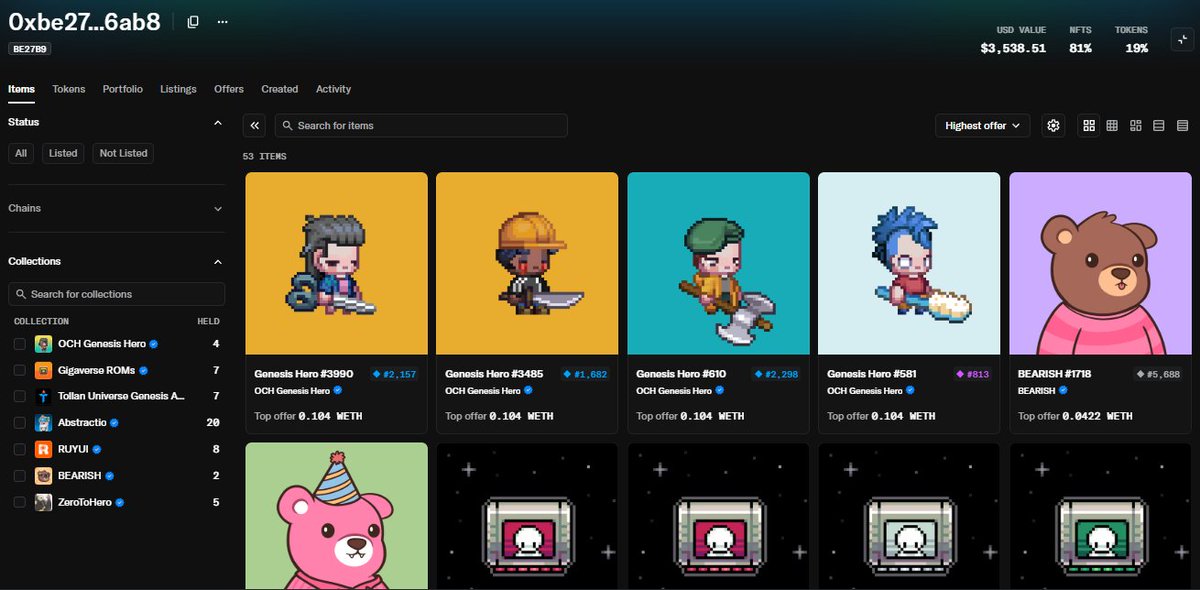Switch to the Items tab

[x=21, y=89]
